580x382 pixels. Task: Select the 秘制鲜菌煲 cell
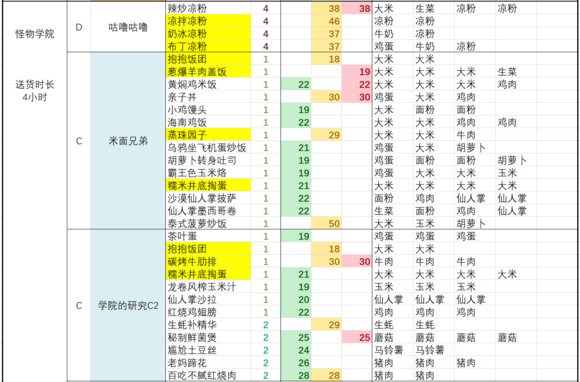coord(209,337)
